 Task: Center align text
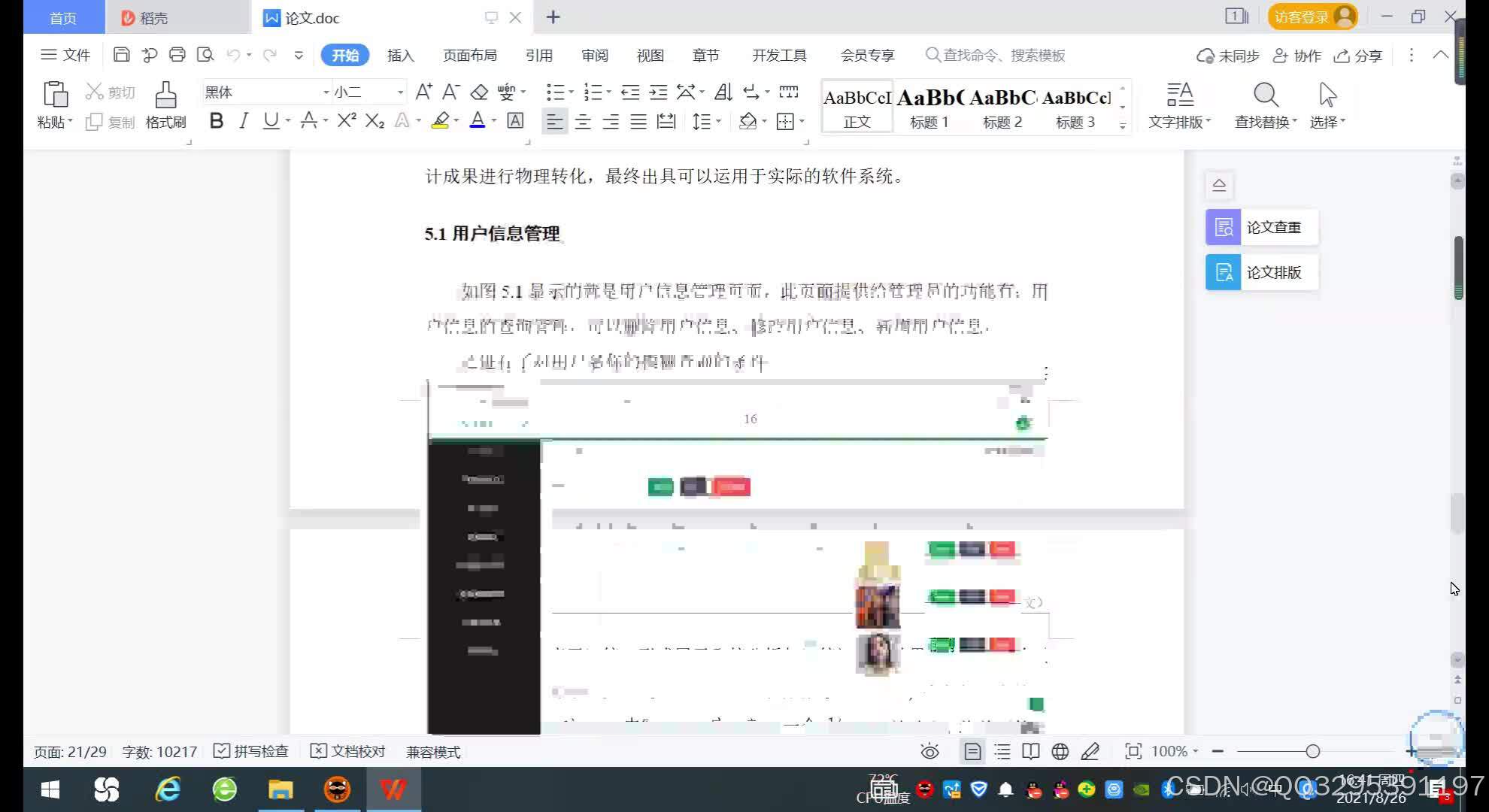point(583,121)
